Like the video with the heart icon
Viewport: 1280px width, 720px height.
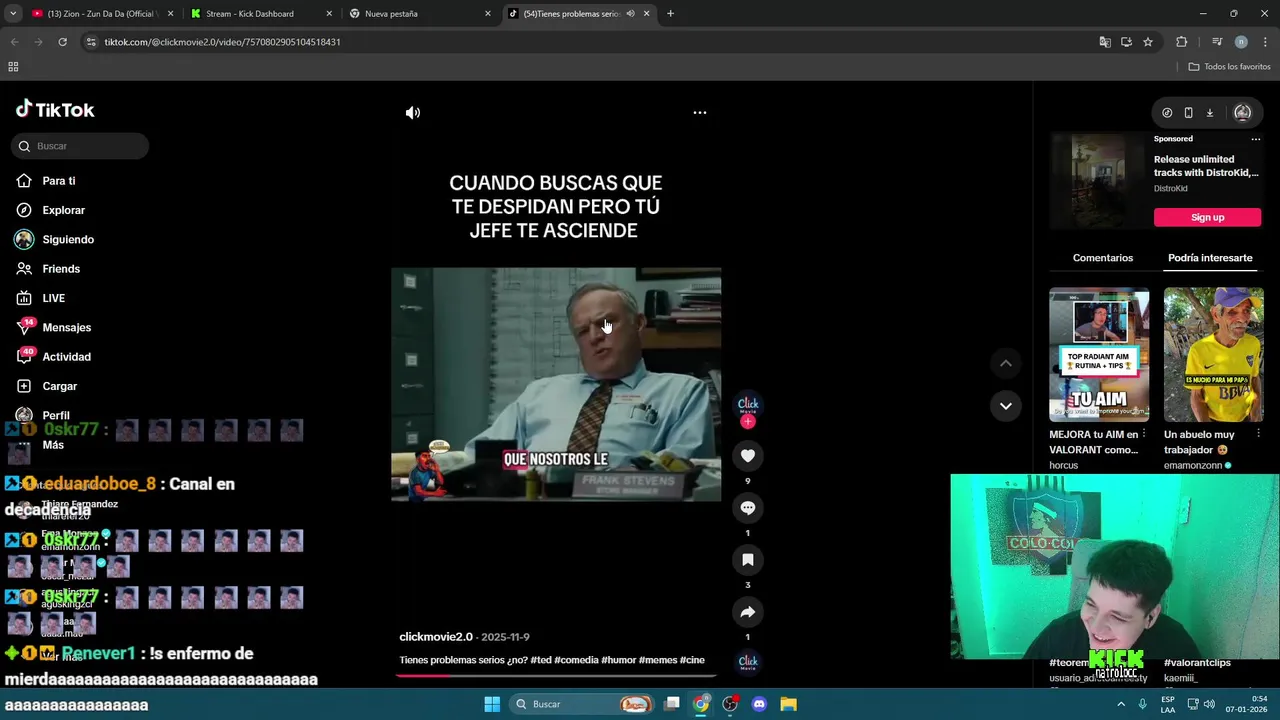(747, 456)
